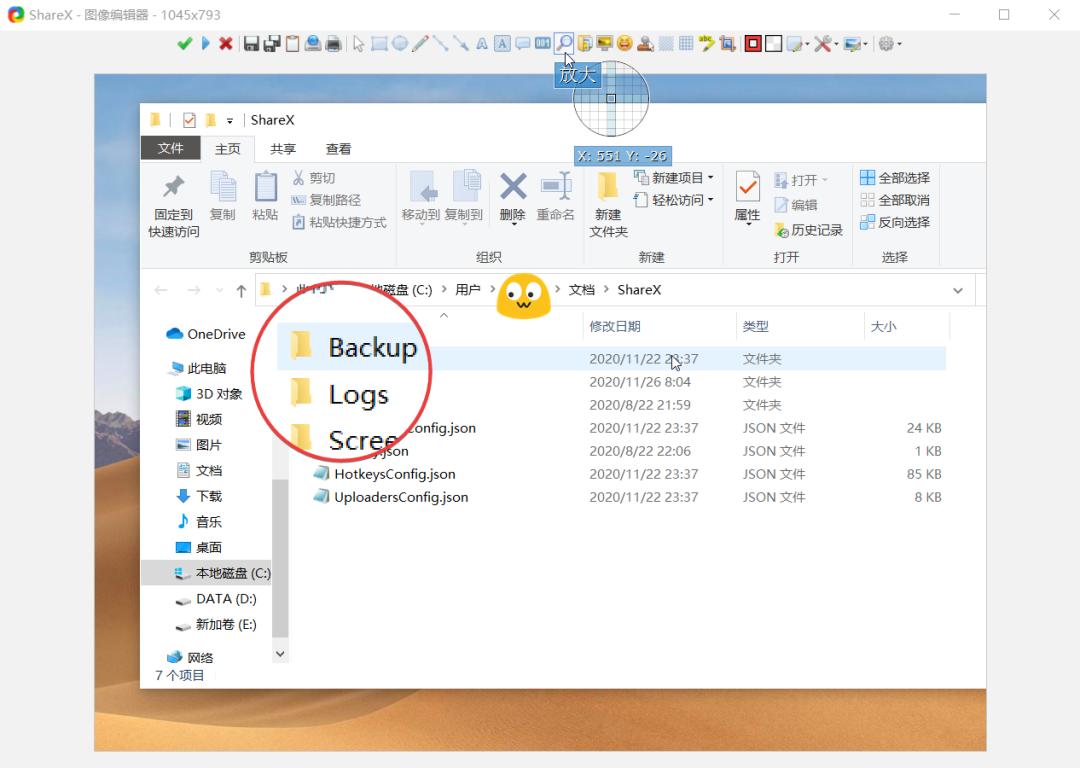Click the printer icon to print image

pyautogui.click(x=333, y=44)
